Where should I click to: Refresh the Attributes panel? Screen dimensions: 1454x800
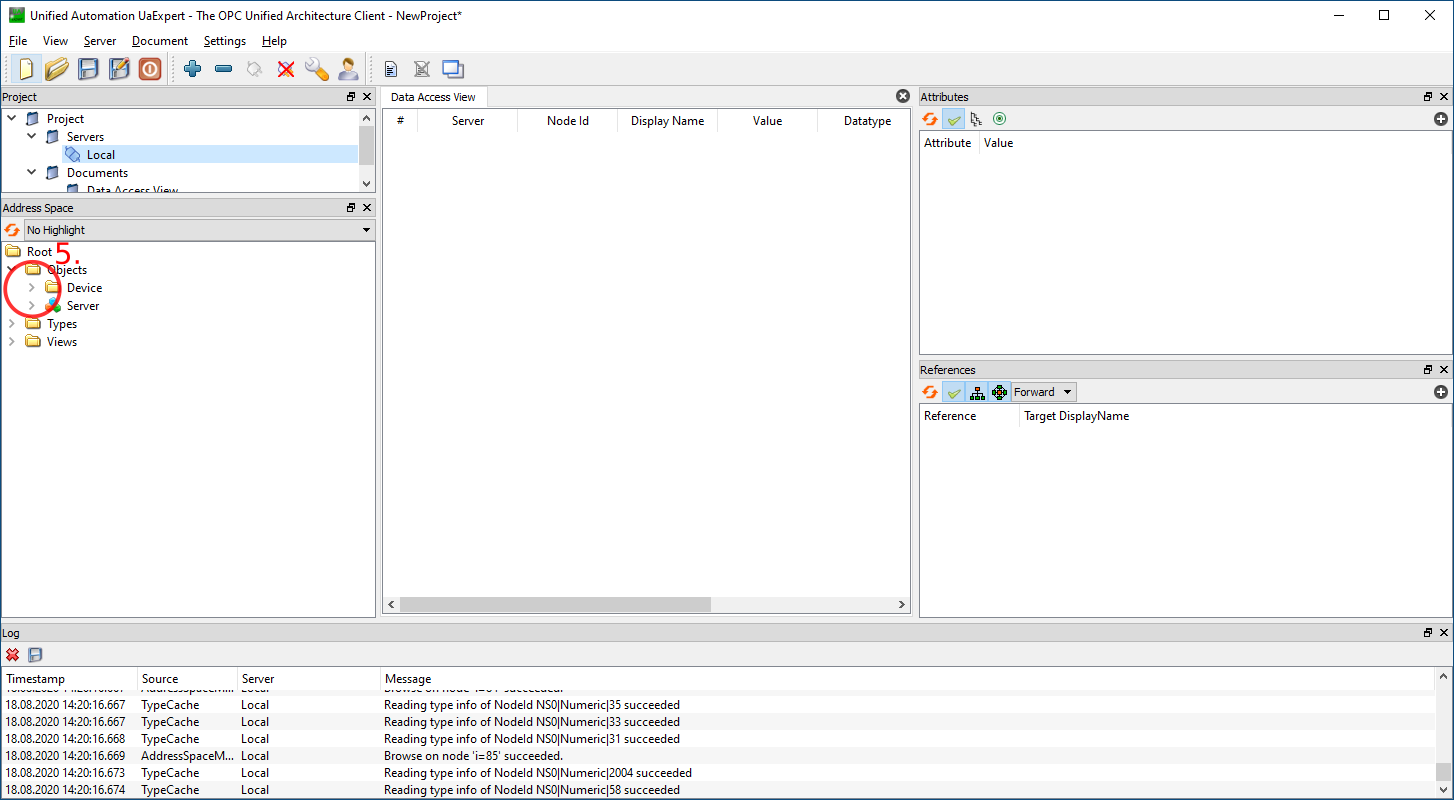click(930, 119)
